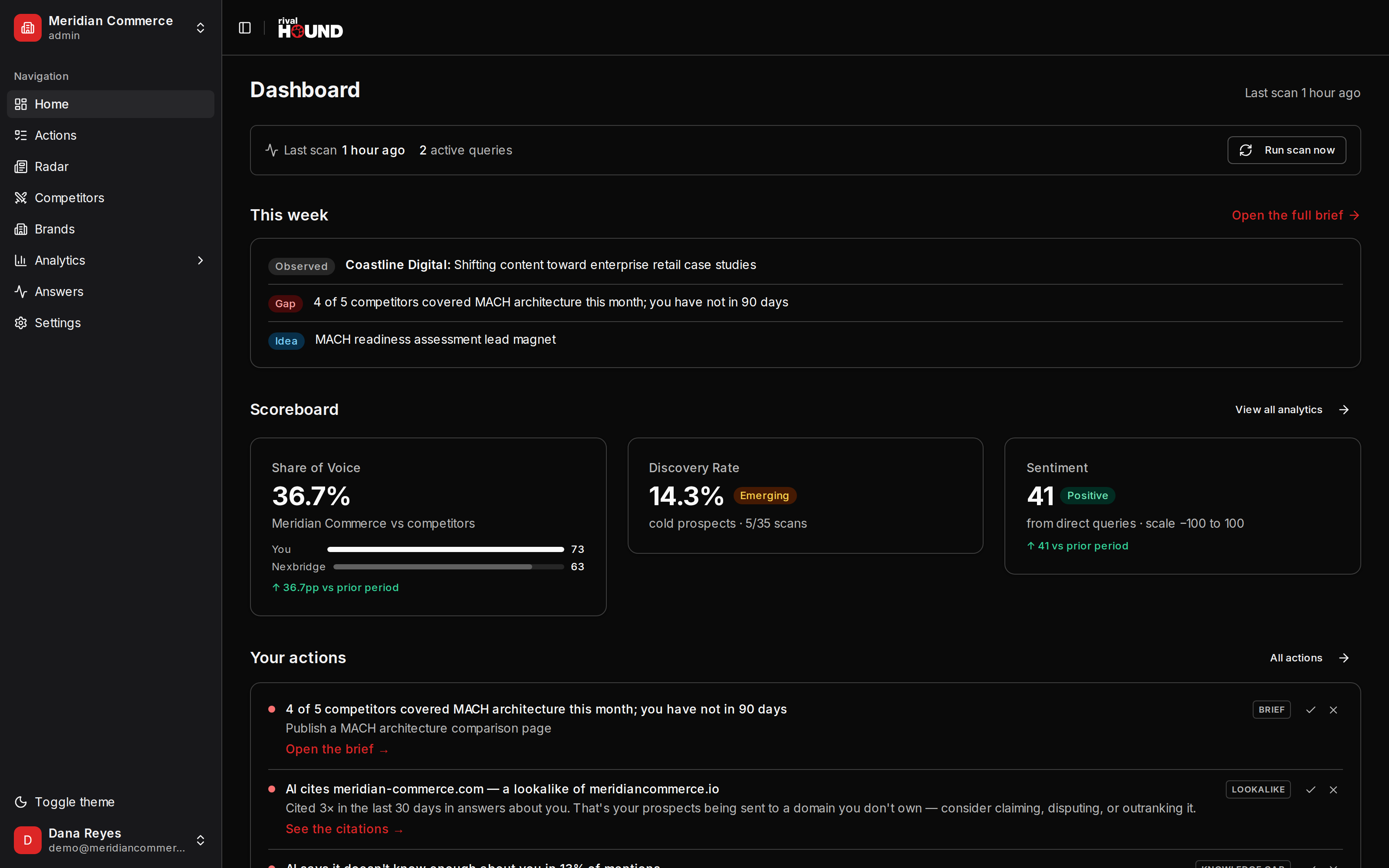1389x868 pixels.
Task: Click the Sentiment score 41
Action: 1040,496
